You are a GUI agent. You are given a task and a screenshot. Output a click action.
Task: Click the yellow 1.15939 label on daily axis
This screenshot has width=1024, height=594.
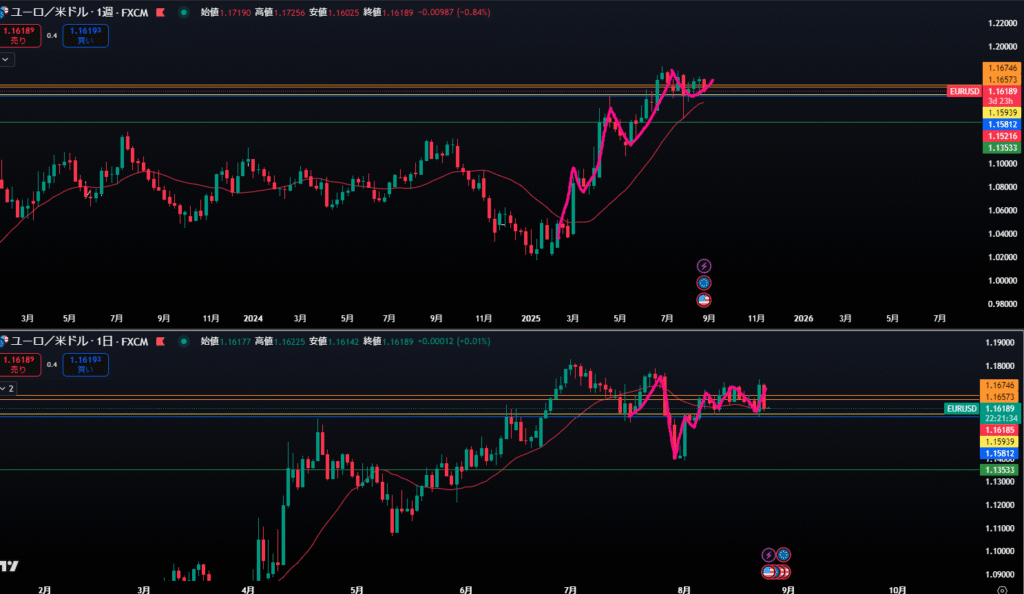pos(1000,442)
